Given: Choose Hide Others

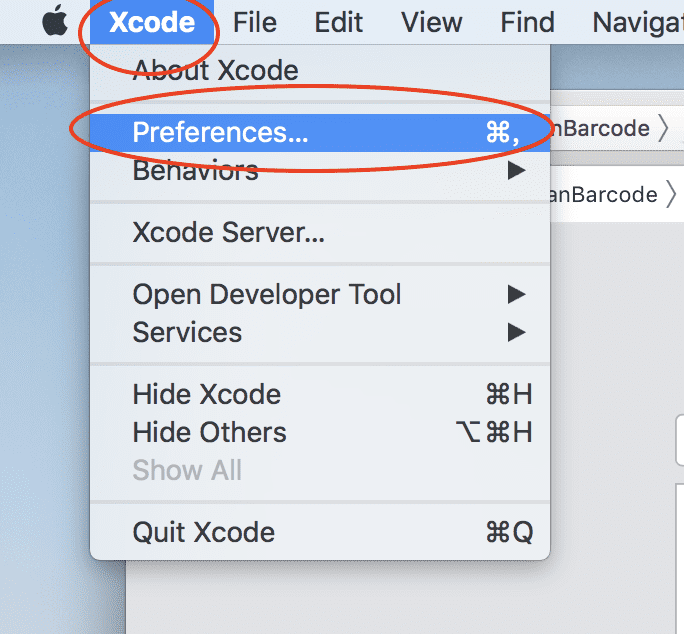Looking at the screenshot, I should click(209, 432).
